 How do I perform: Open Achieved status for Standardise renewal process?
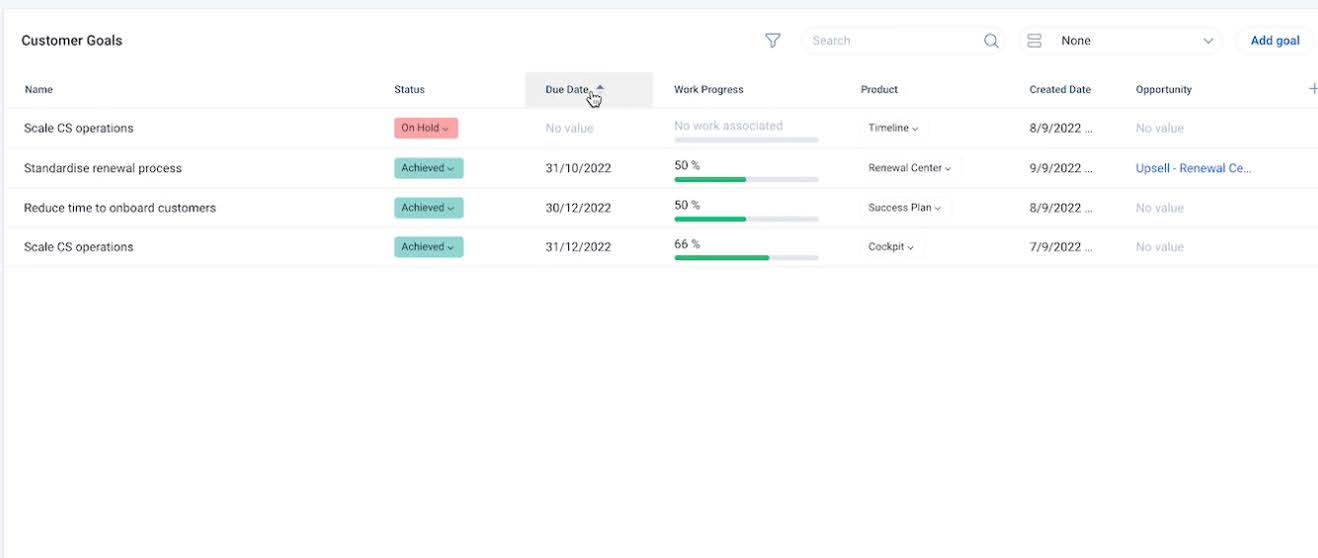(x=428, y=168)
